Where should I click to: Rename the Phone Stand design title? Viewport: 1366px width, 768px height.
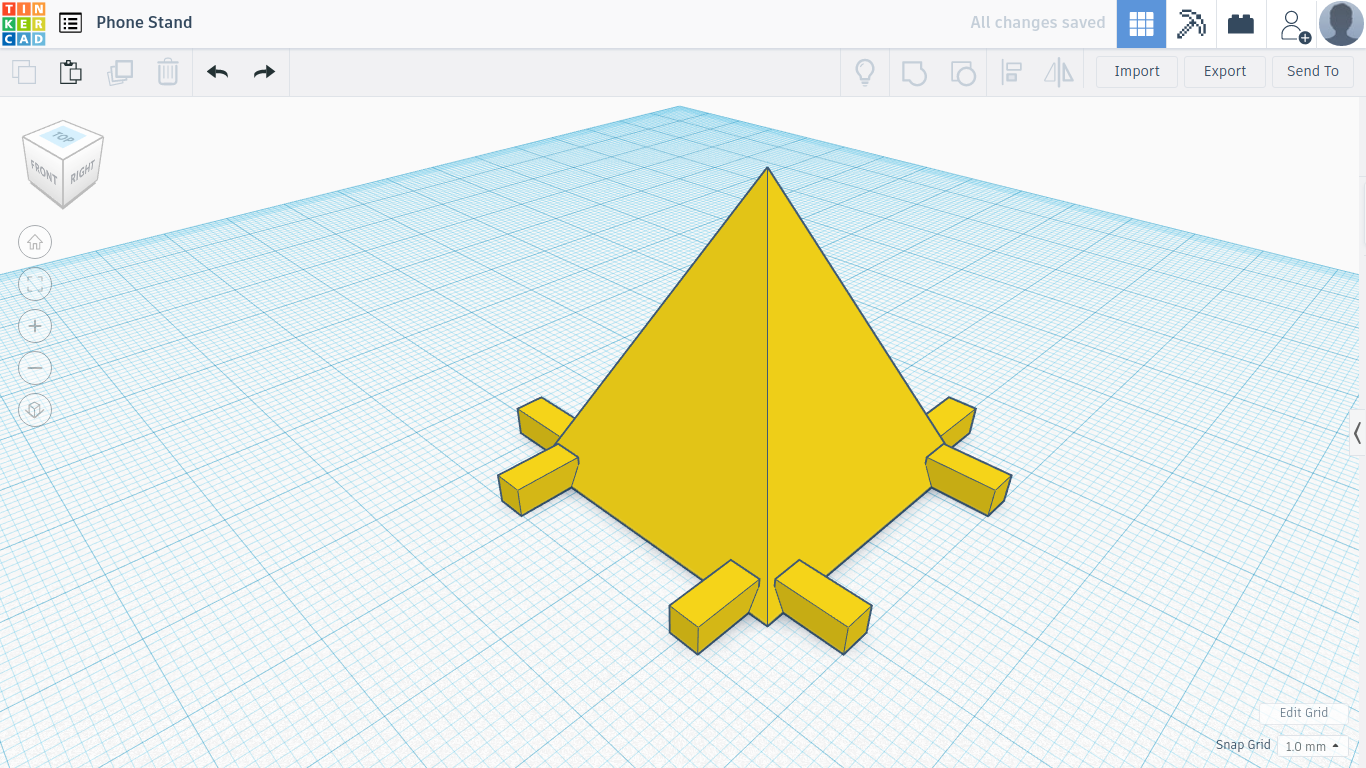(x=144, y=23)
